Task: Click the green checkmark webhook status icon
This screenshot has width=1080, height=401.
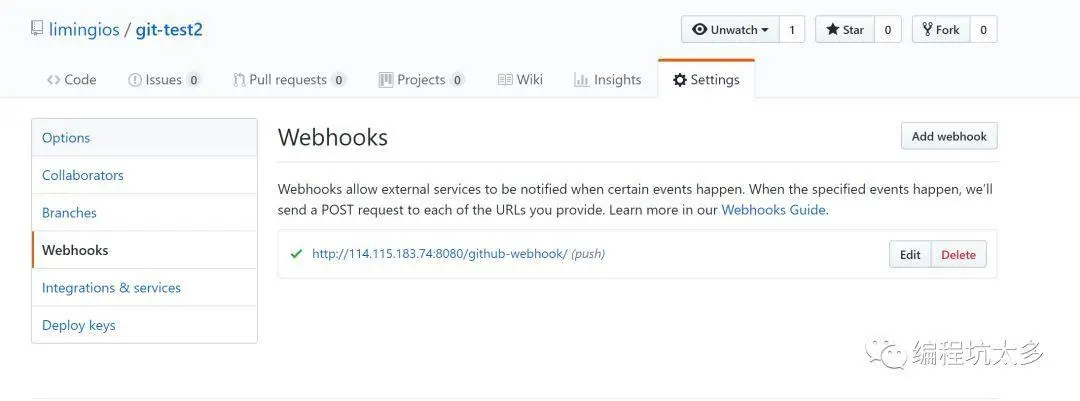Action: [x=296, y=254]
